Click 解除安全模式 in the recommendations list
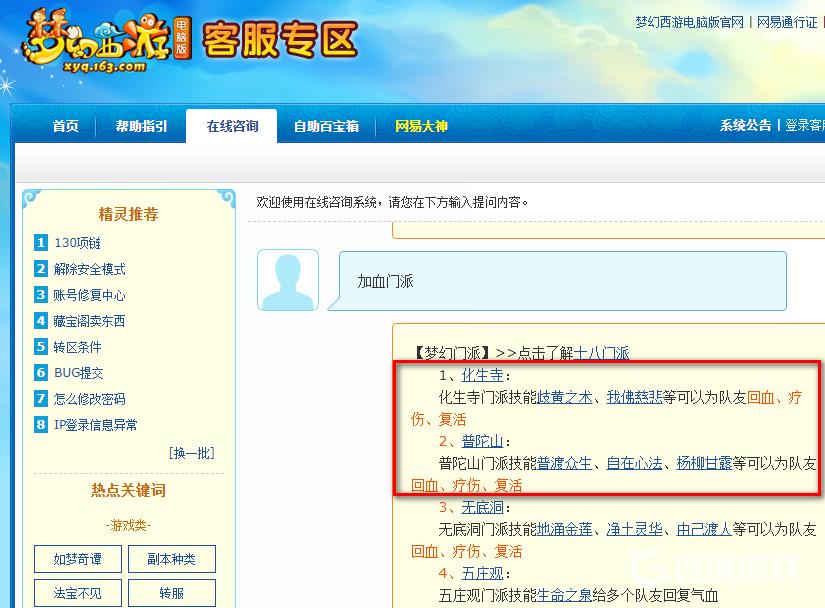 point(90,269)
